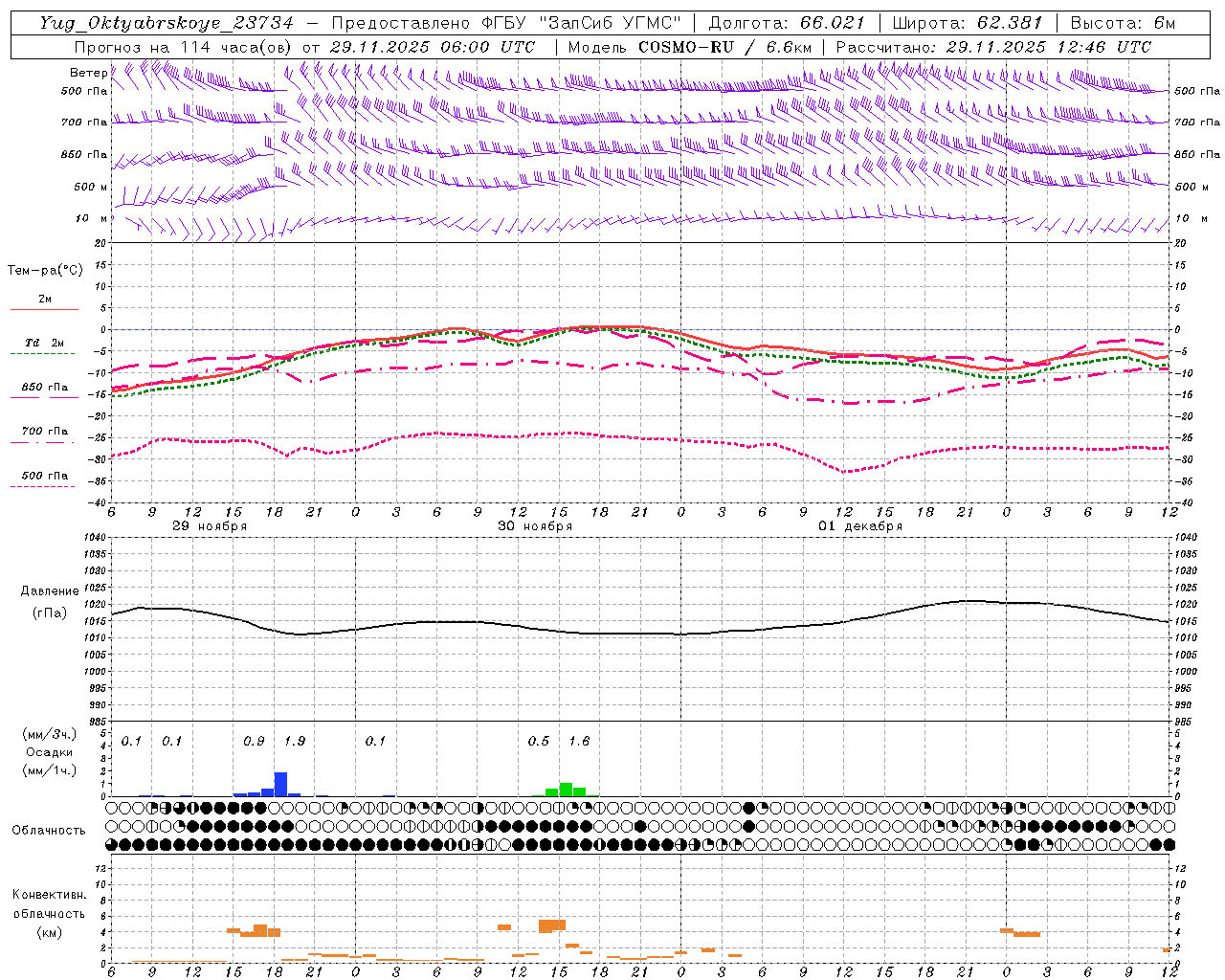Click the Тем-ра(°C) temperature panel label
Screen dimensions: 1225x980
pos(45,271)
